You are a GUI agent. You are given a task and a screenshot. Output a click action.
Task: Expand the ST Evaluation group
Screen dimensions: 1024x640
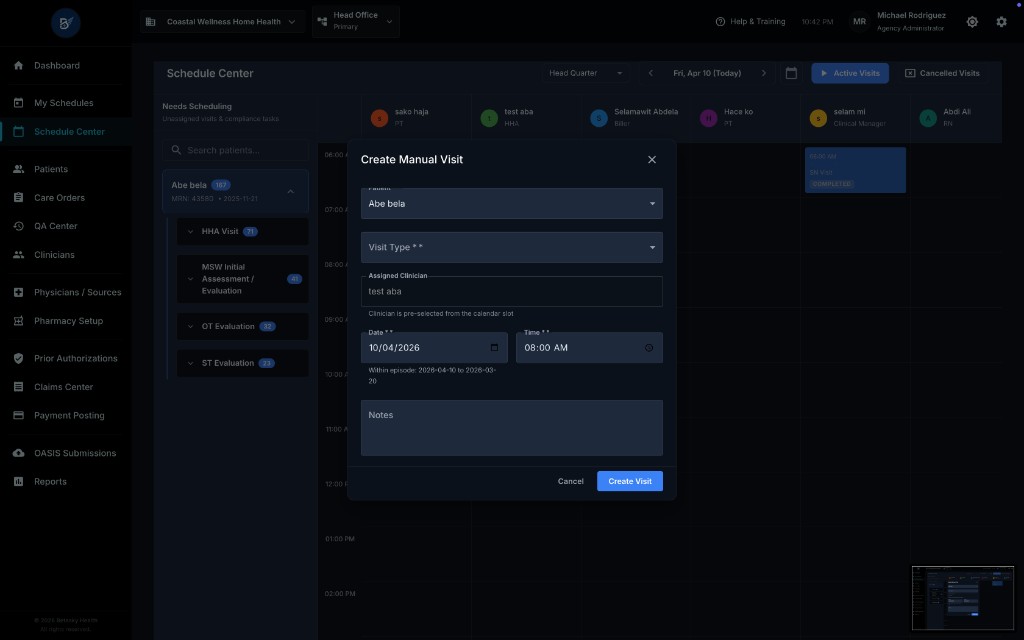pyautogui.click(x=242, y=363)
